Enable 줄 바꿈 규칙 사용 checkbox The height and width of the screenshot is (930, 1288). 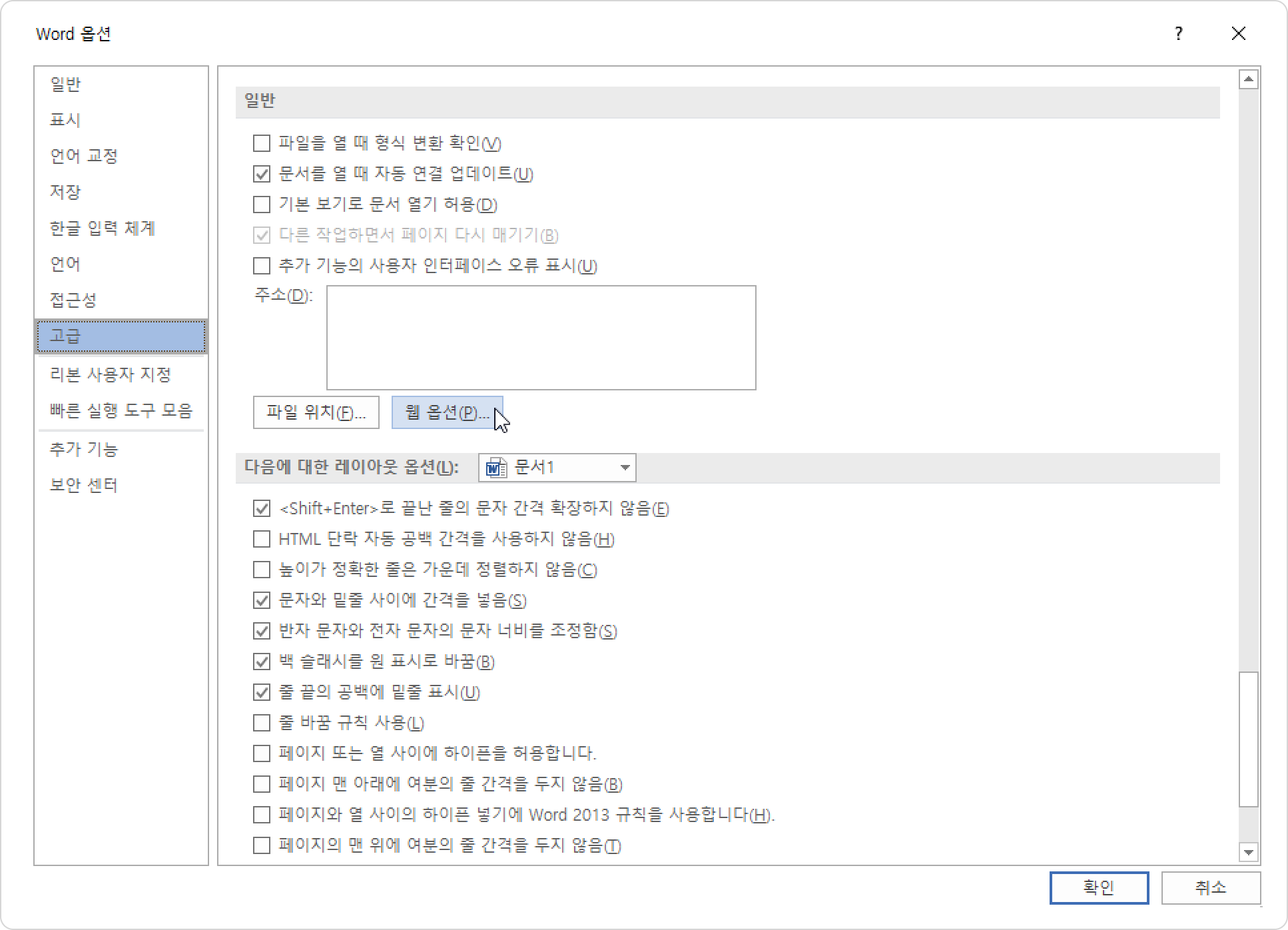pyautogui.click(x=262, y=723)
